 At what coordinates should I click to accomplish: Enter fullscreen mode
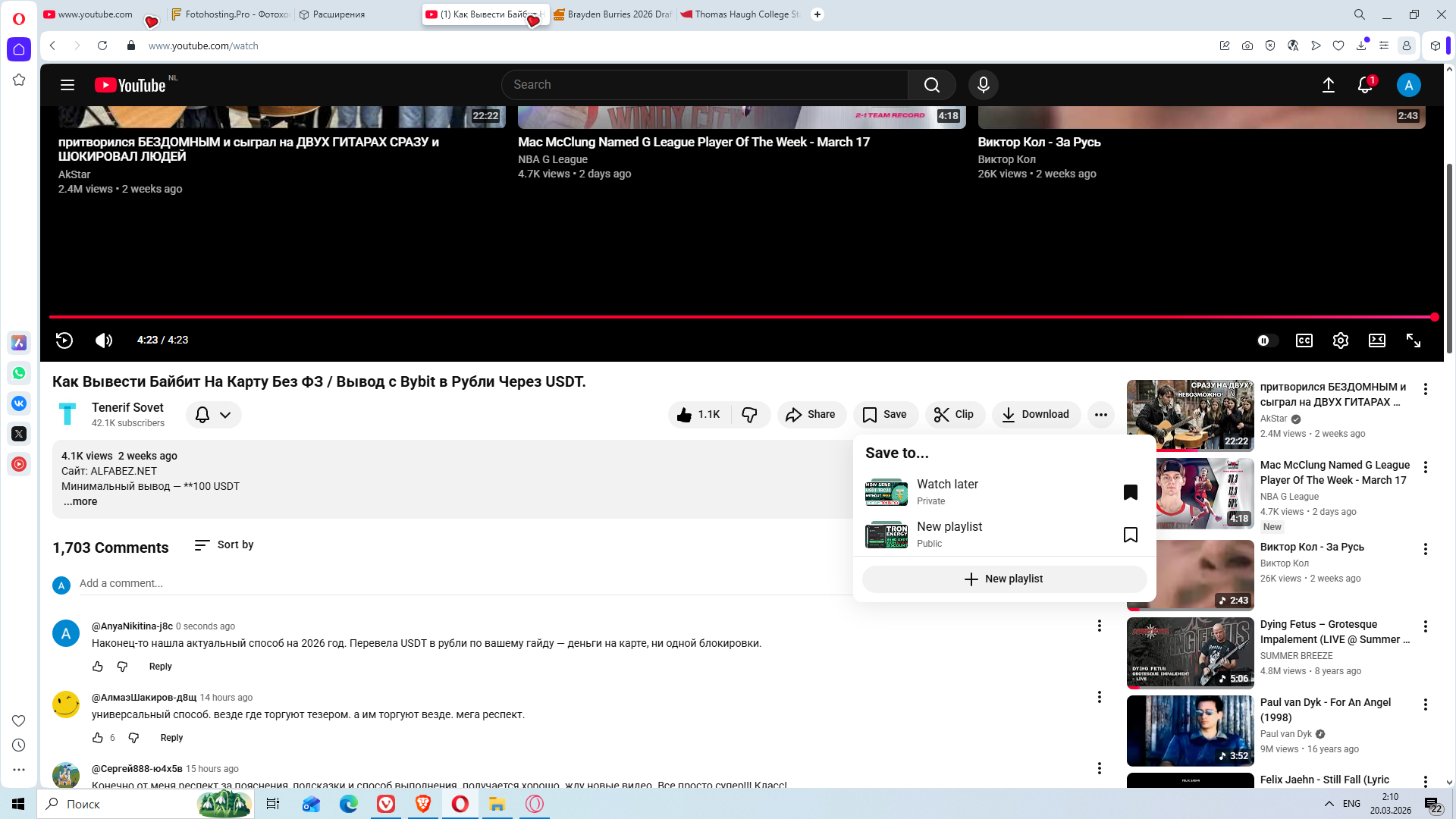[x=1413, y=340]
